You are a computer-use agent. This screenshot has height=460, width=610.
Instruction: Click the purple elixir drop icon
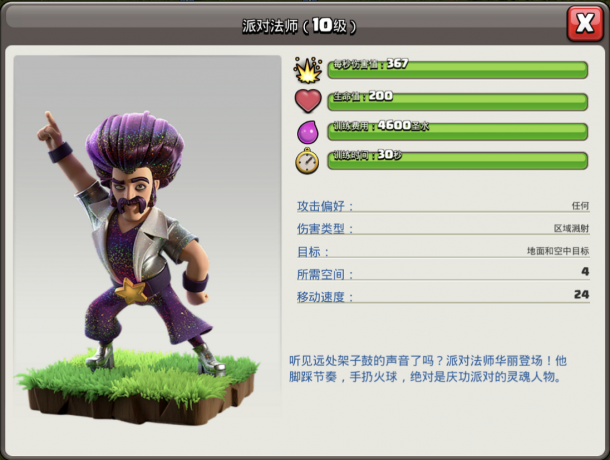pyautogui.click(x=308, y=132)
